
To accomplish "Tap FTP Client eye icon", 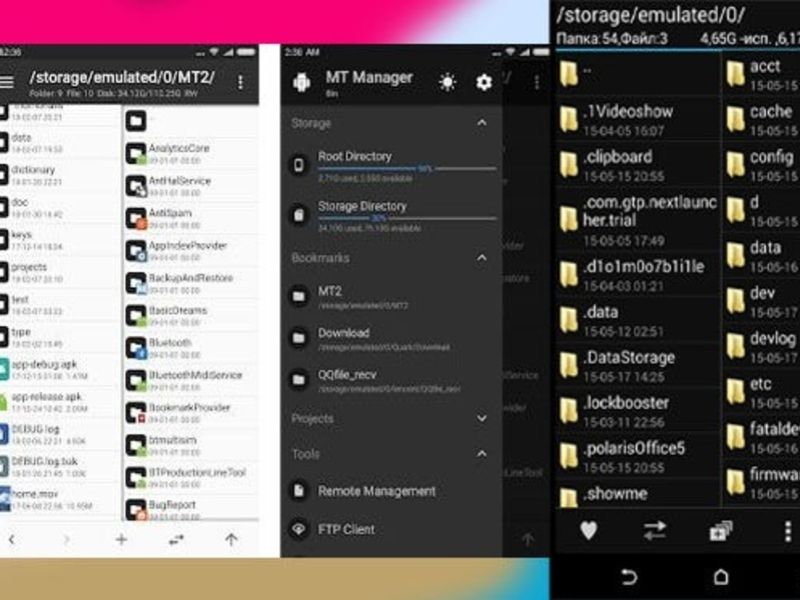I will [299, 529].
